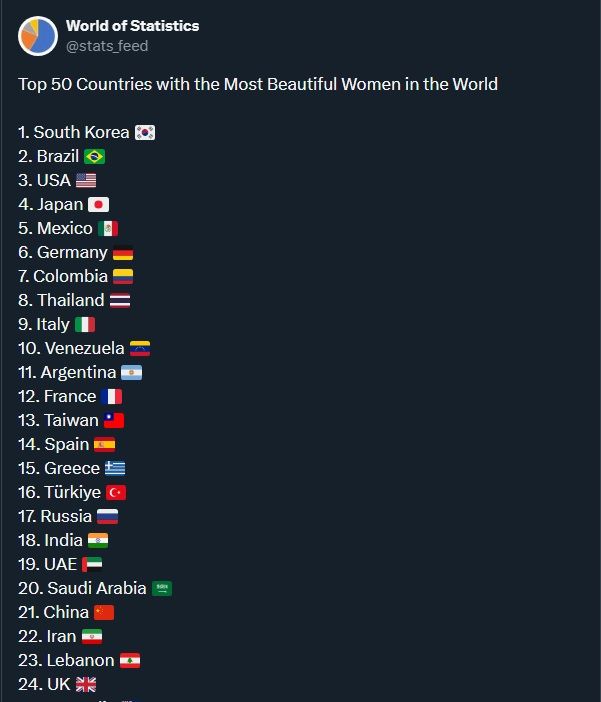Click the Japan flag emoji
The image size is (601, 702).
pos(99,204)
